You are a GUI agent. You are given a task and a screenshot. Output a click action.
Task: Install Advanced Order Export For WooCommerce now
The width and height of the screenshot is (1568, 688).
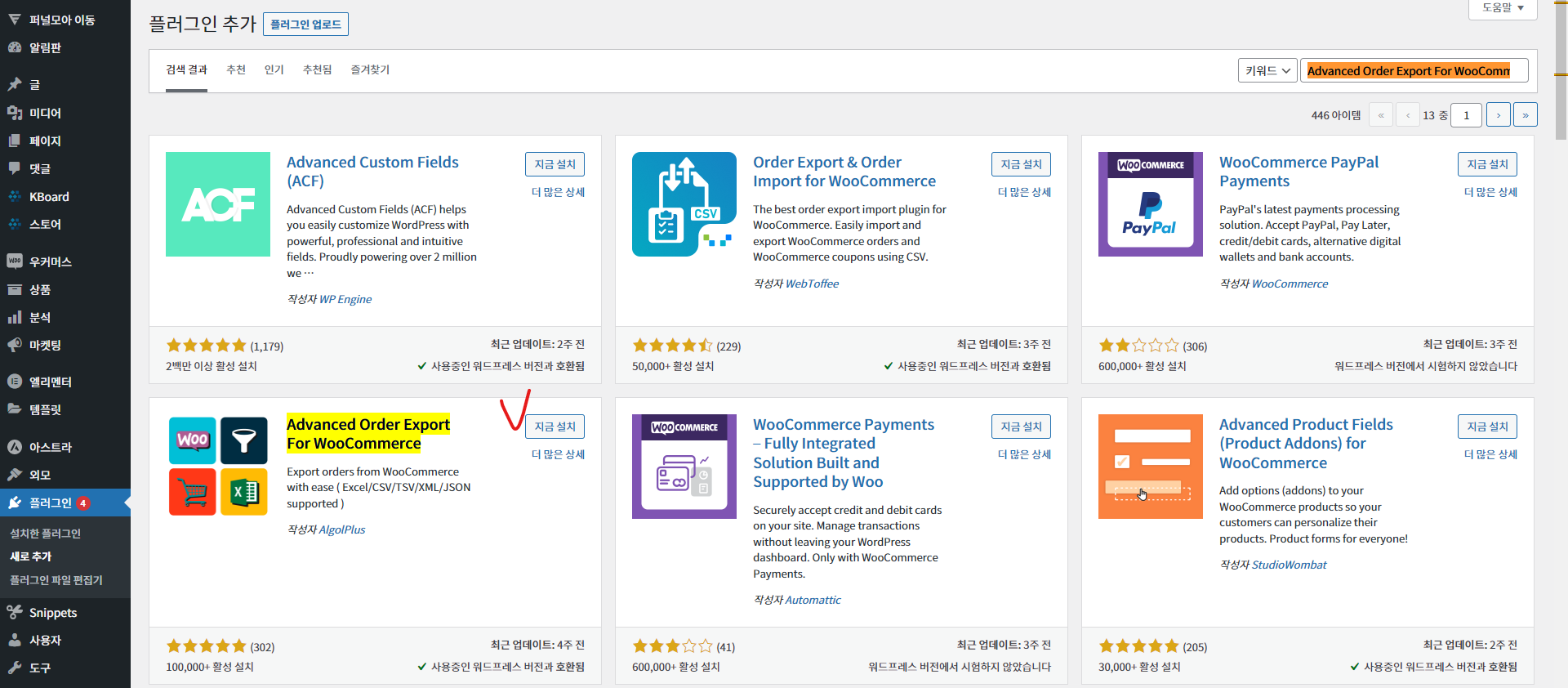[555, 427]
